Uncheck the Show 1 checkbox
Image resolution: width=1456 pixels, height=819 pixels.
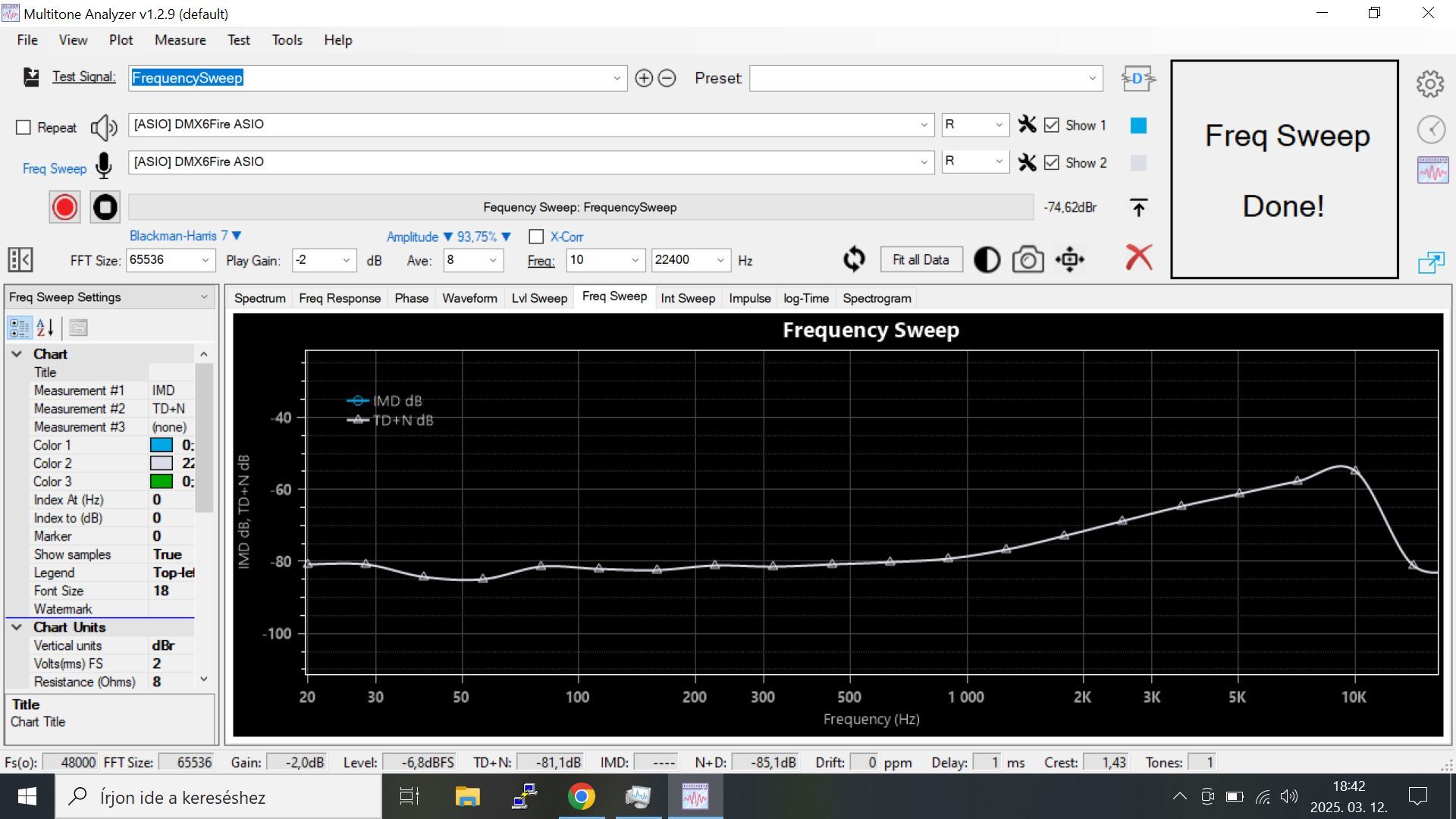click(1051, 125)
